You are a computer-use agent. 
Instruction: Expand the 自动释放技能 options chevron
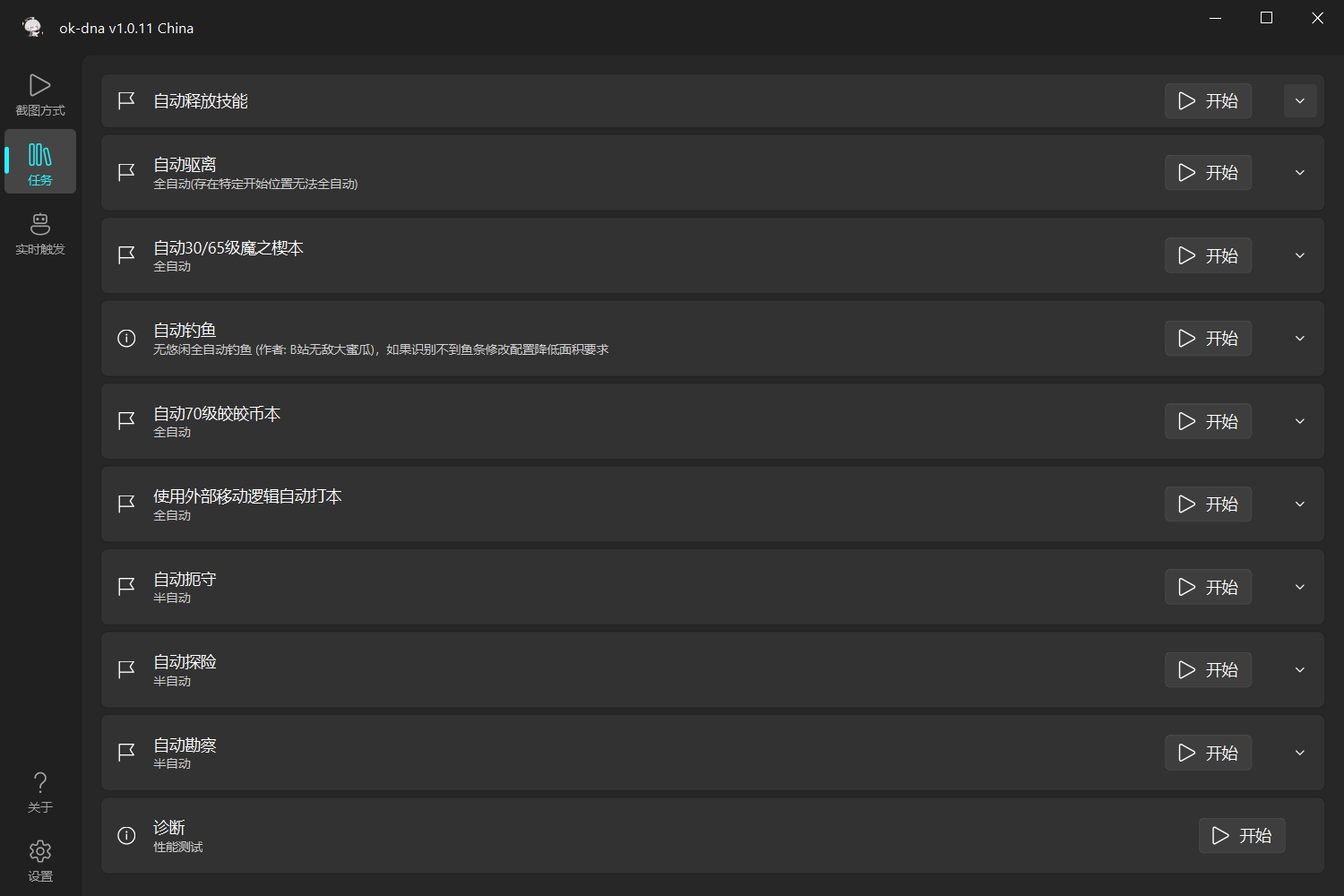click(1299, 101)
